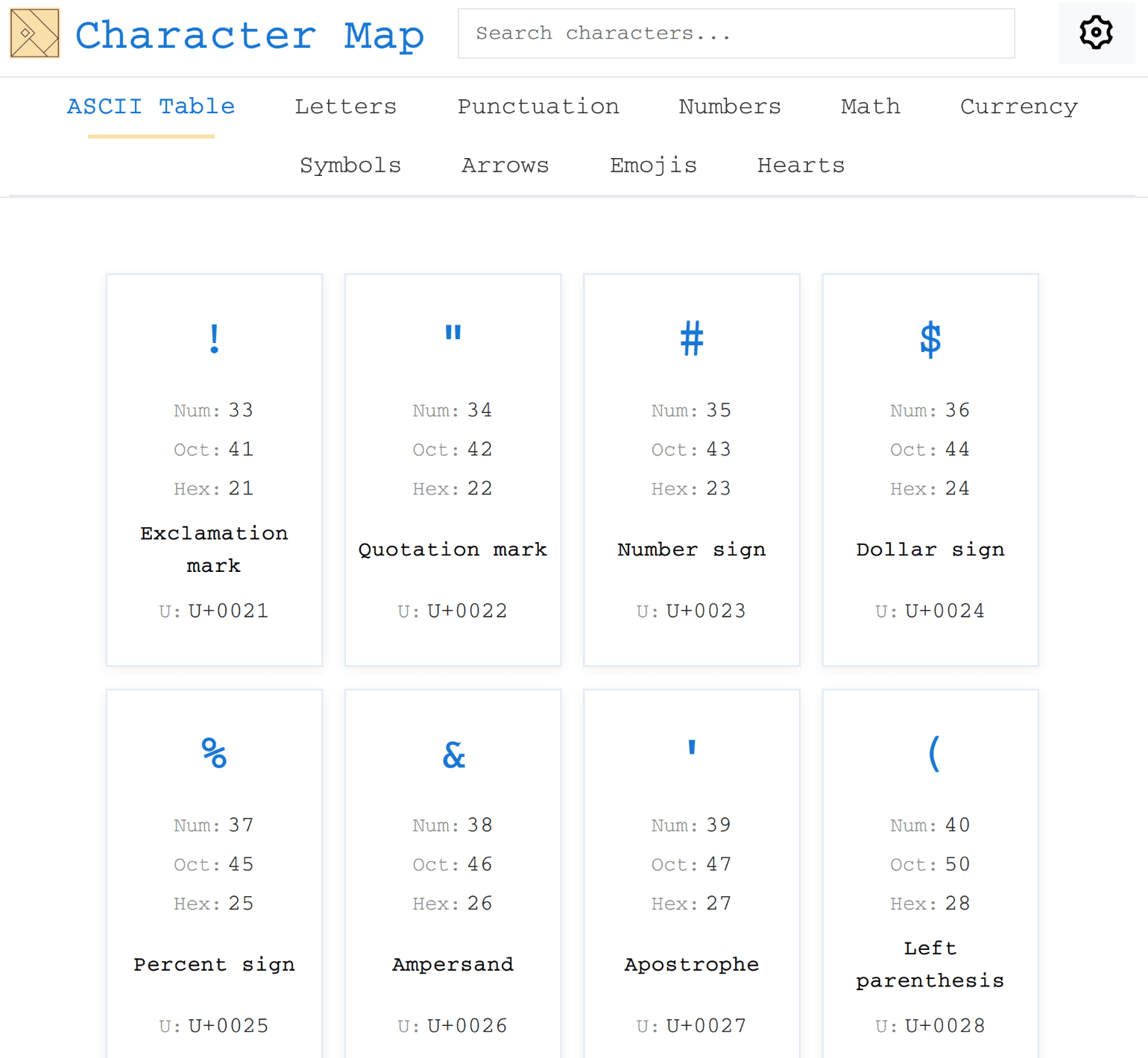Click the exclamation mark glyph
The image size is (1148, 1058).
coord(215,339)
